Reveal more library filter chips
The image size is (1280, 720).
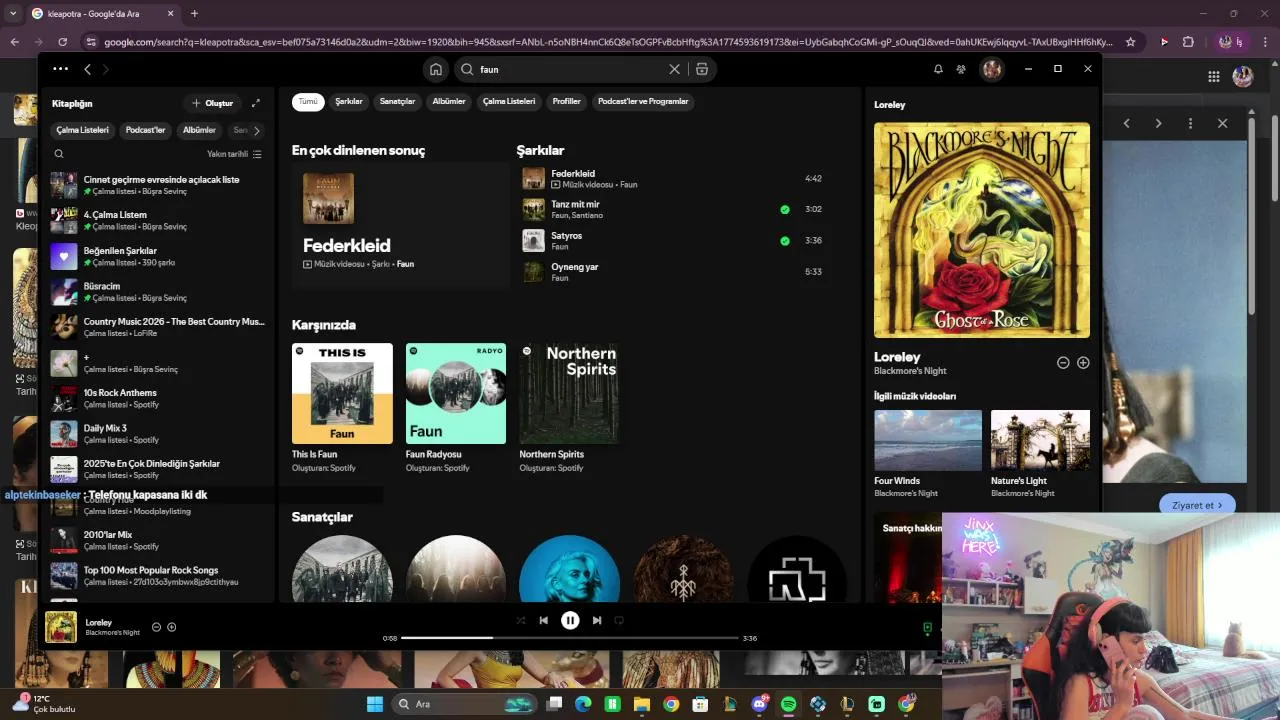(256, 130)
